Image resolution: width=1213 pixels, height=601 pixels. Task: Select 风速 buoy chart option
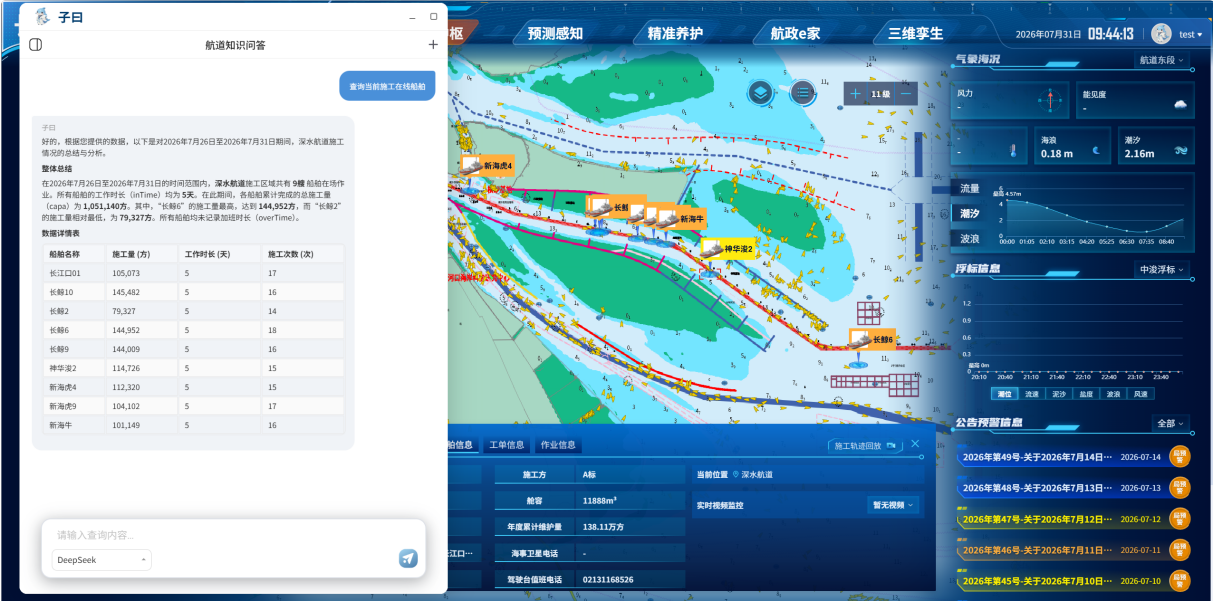pos(1140,394)
